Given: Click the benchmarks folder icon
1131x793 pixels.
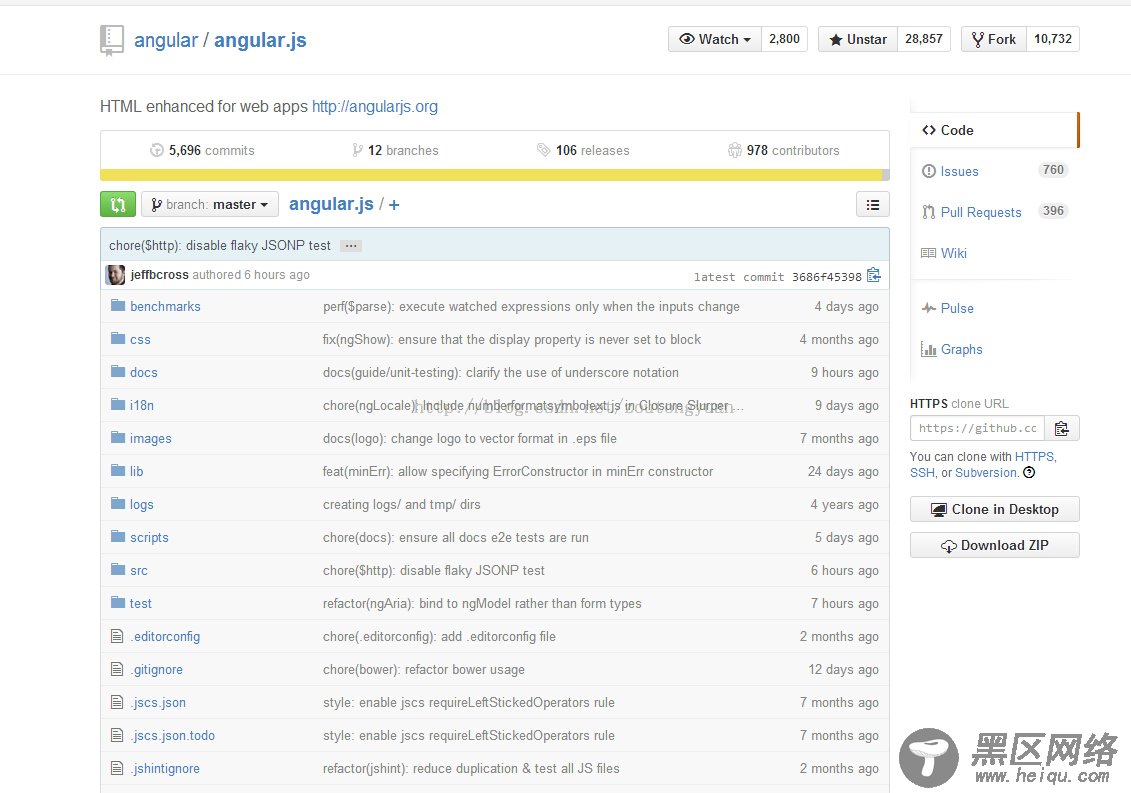Looking at the screenshot, I should point(118,306).
